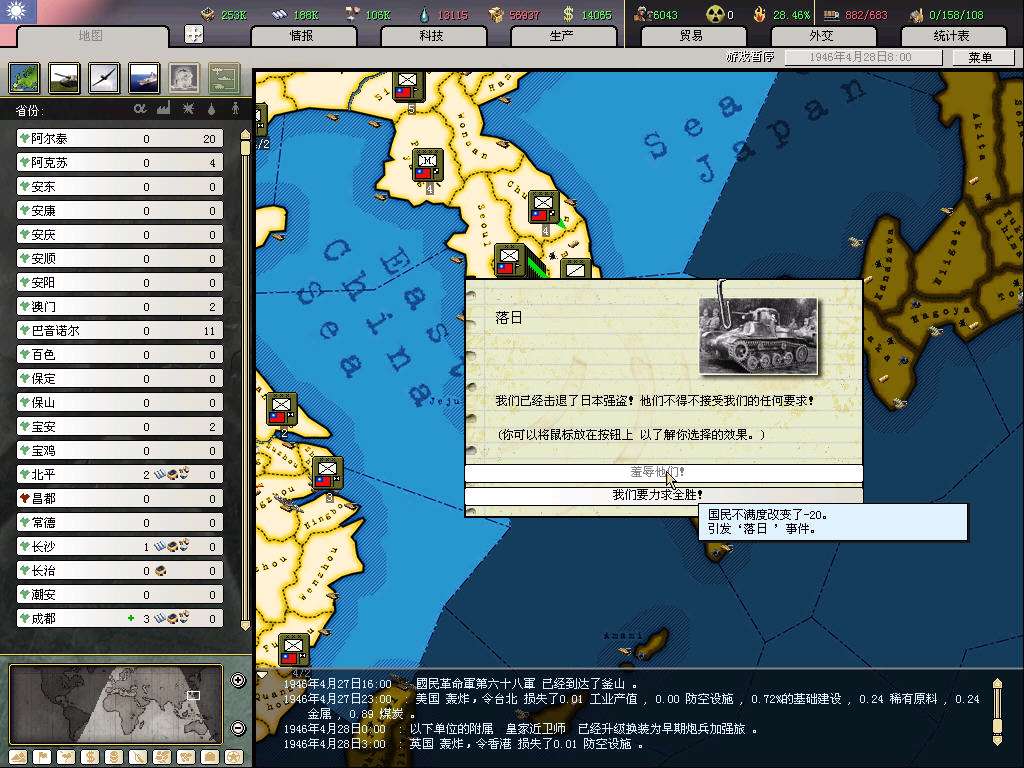The height and width of the screenshot is (768, 1024).
Task: Collapse the message log with small triangle
Action: (263, 674)
